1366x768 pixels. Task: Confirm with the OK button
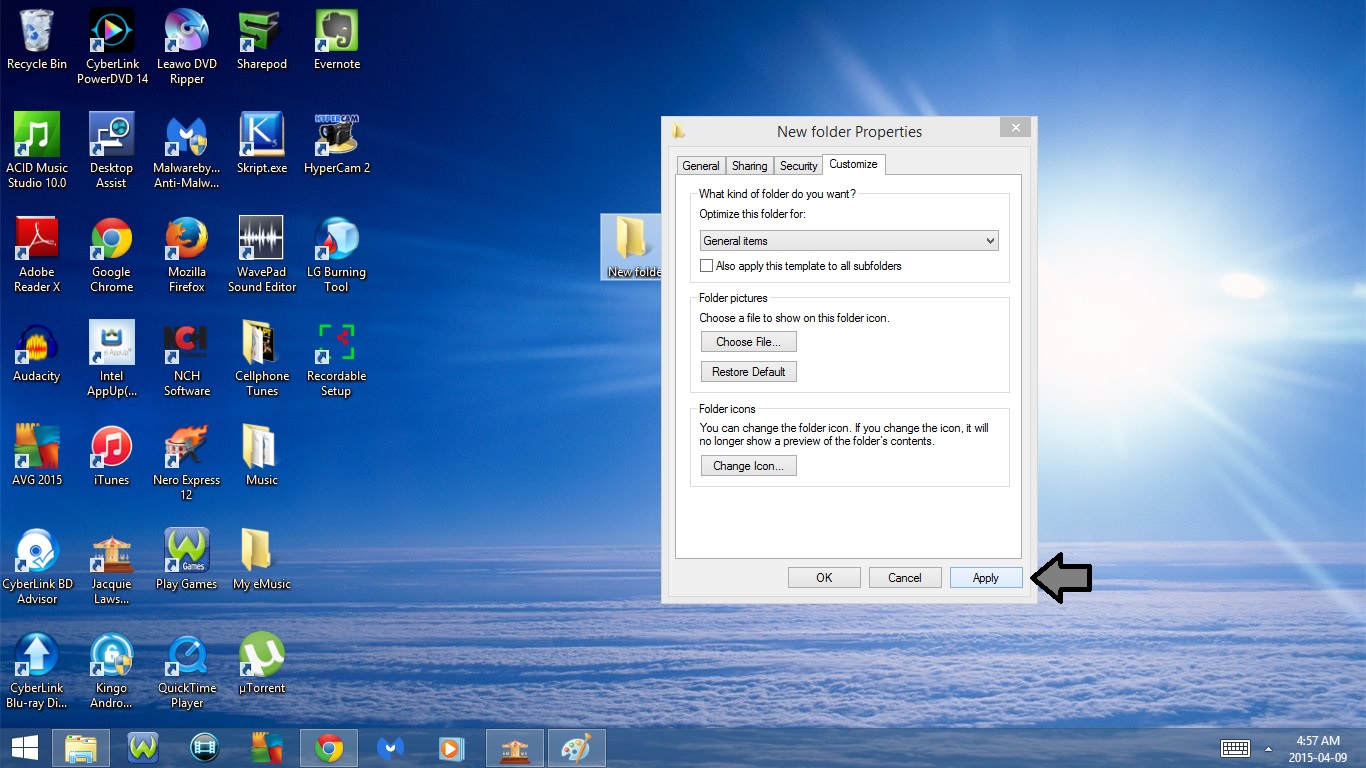824,578
